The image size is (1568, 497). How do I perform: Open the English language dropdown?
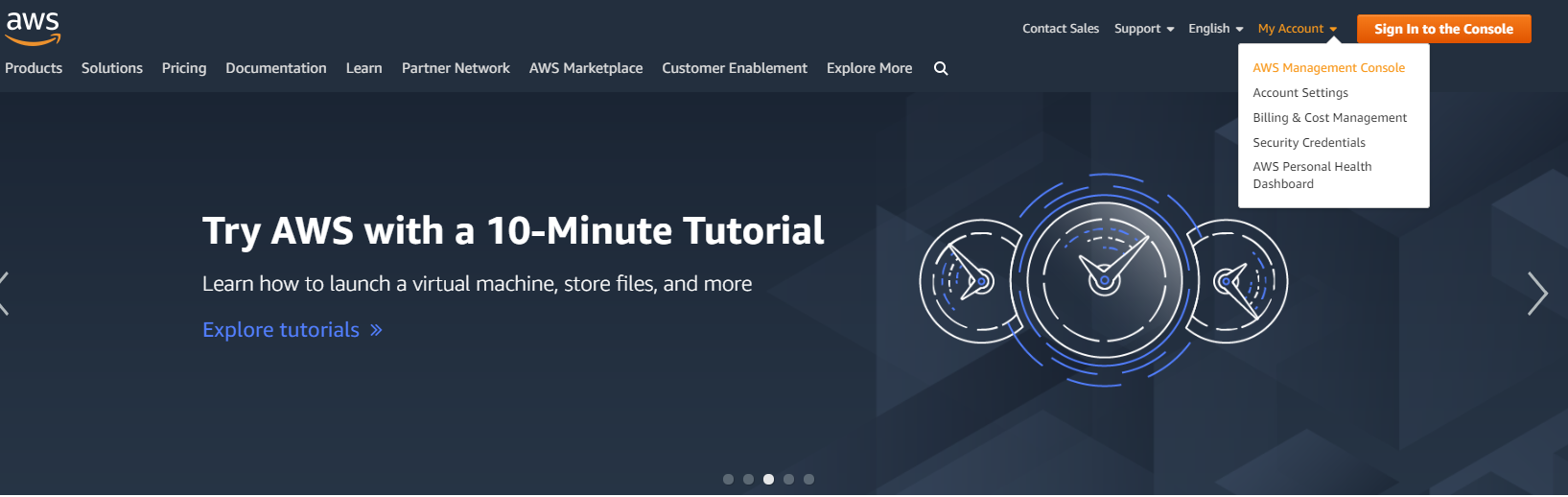pos(1216,29)
